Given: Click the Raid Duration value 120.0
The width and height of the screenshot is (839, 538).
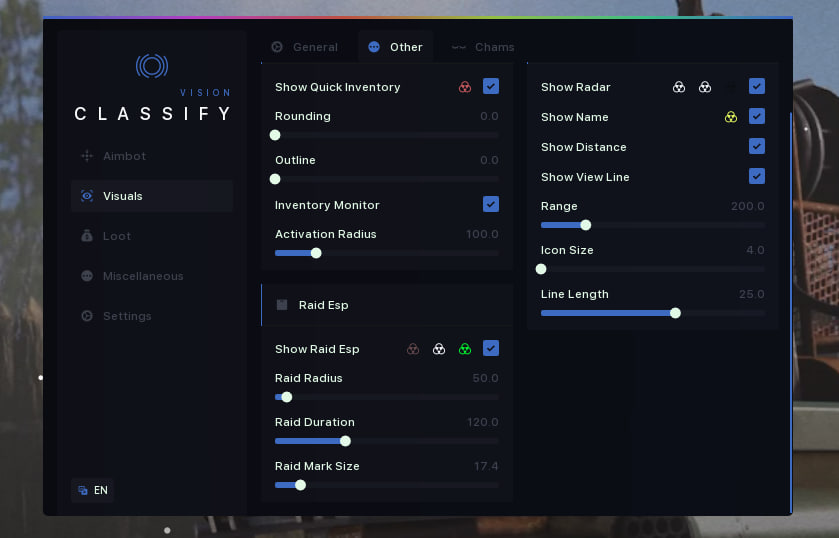Looking at the screenshot, I should 483,422.
